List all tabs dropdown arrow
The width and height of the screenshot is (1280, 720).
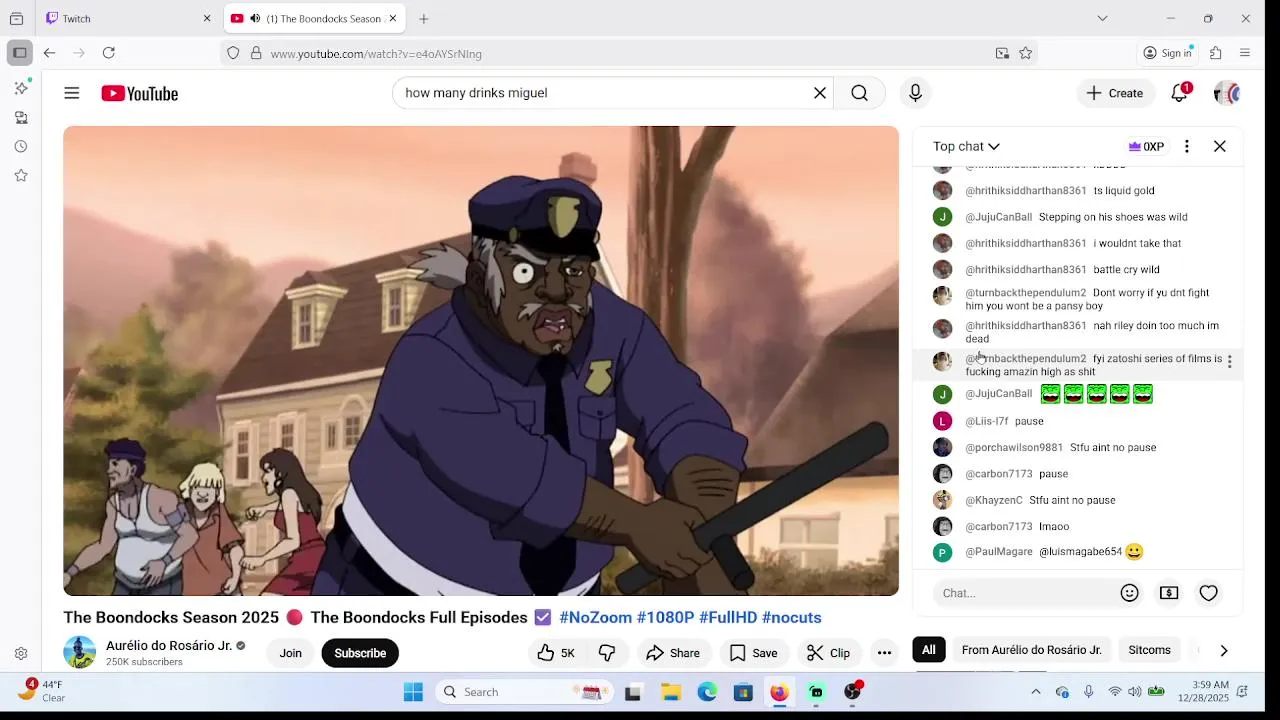click(1102, 18)
